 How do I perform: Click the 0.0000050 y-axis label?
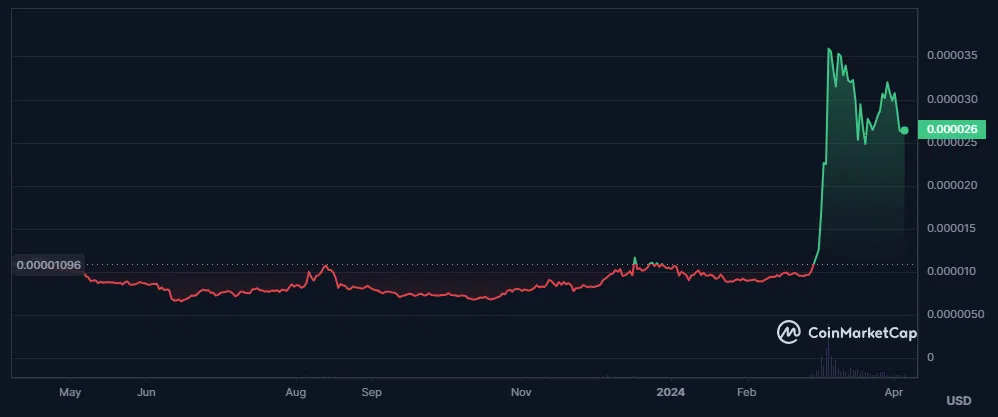(955, 315)
